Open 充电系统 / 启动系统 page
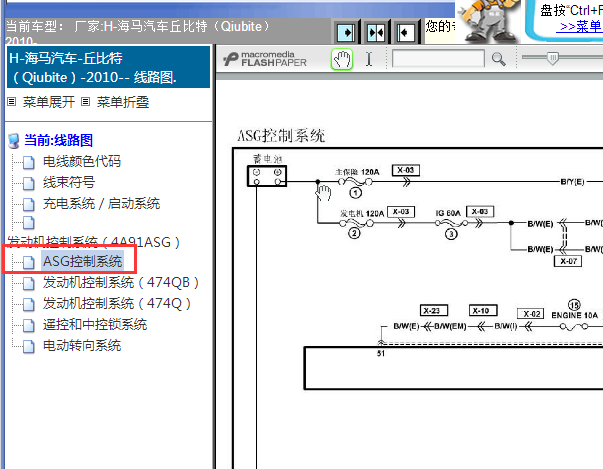The height and width of the screenshot is (469, 603). pos(101,204)
